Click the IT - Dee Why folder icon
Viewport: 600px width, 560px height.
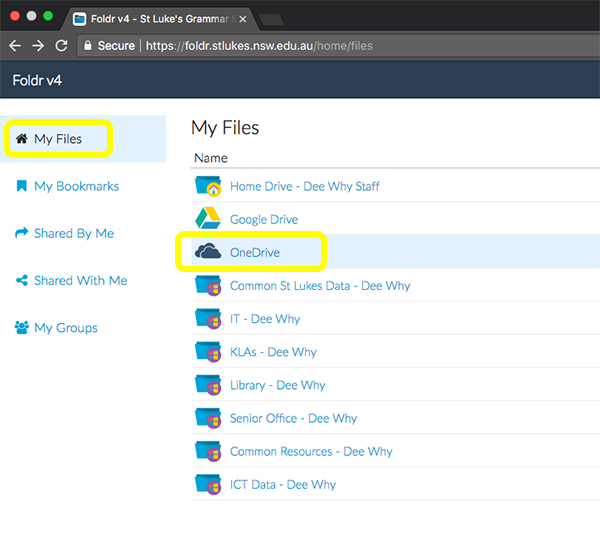coord(207,319)
